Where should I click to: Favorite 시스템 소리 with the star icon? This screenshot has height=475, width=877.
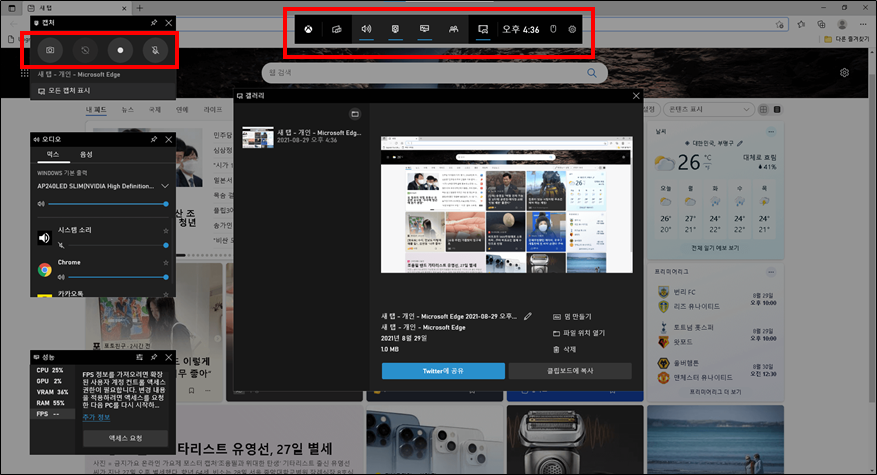tap(166, 231)
